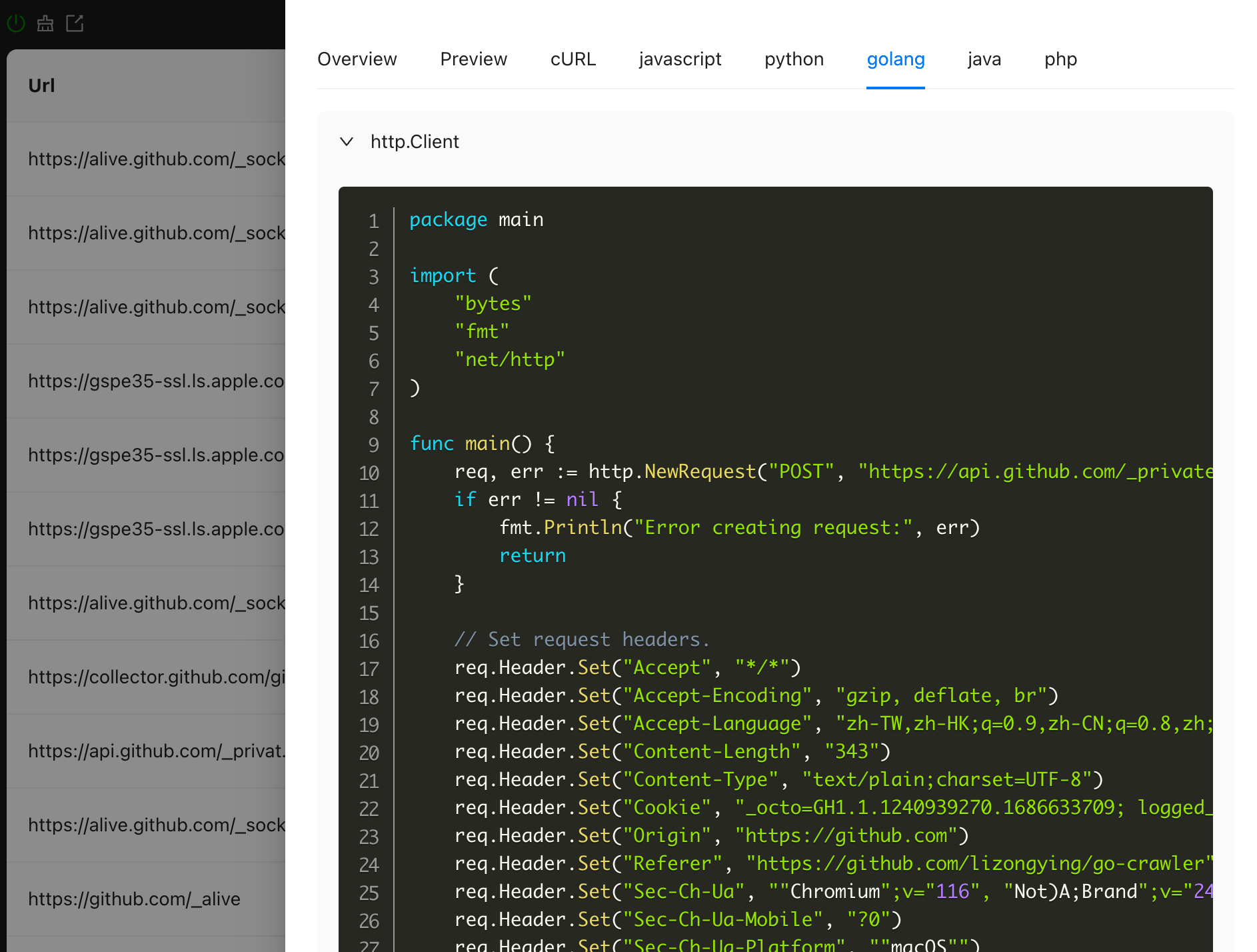Click the Cookie header line

click(x=833, y=808)
